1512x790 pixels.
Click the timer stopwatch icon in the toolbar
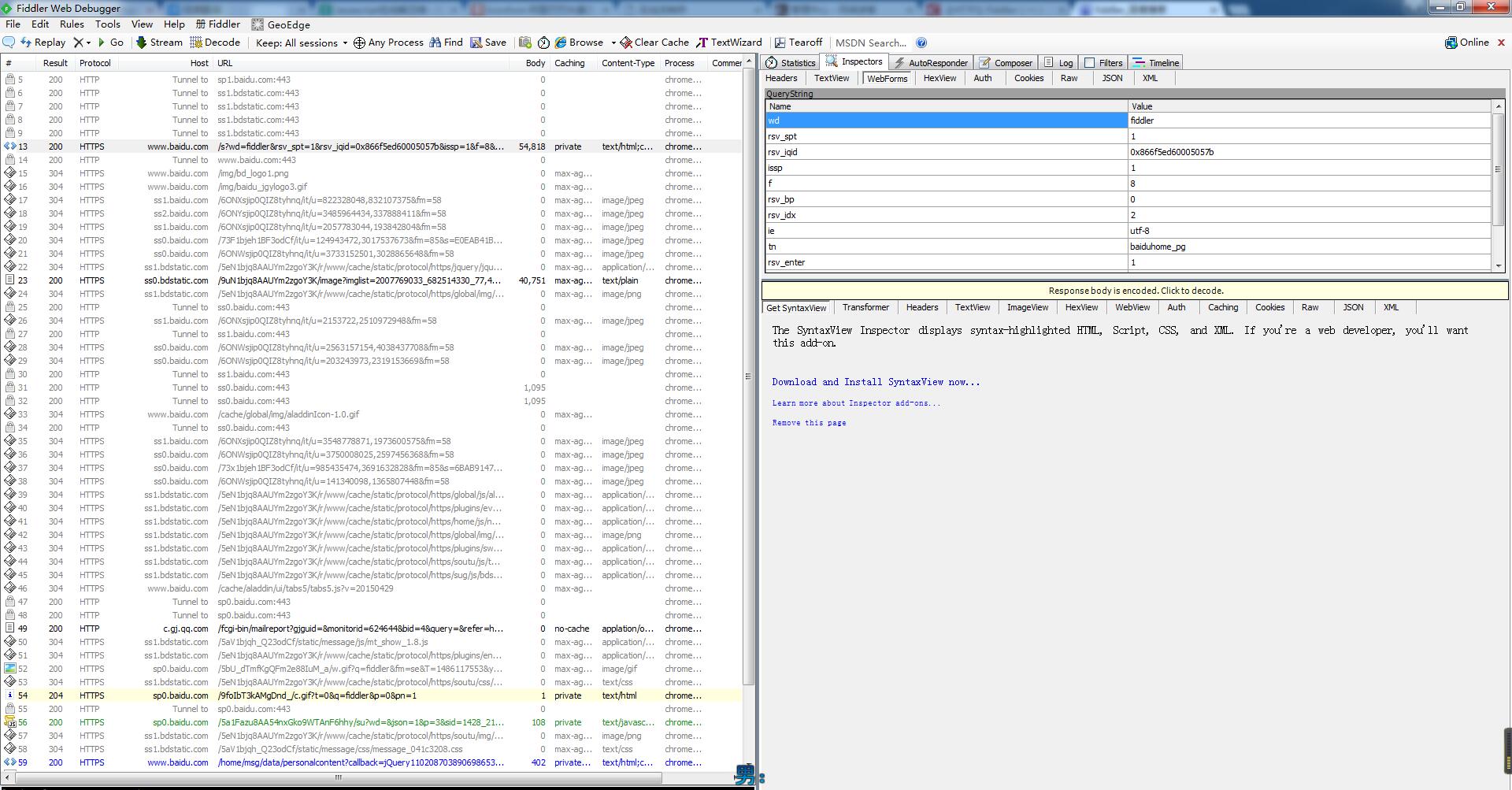543,43
